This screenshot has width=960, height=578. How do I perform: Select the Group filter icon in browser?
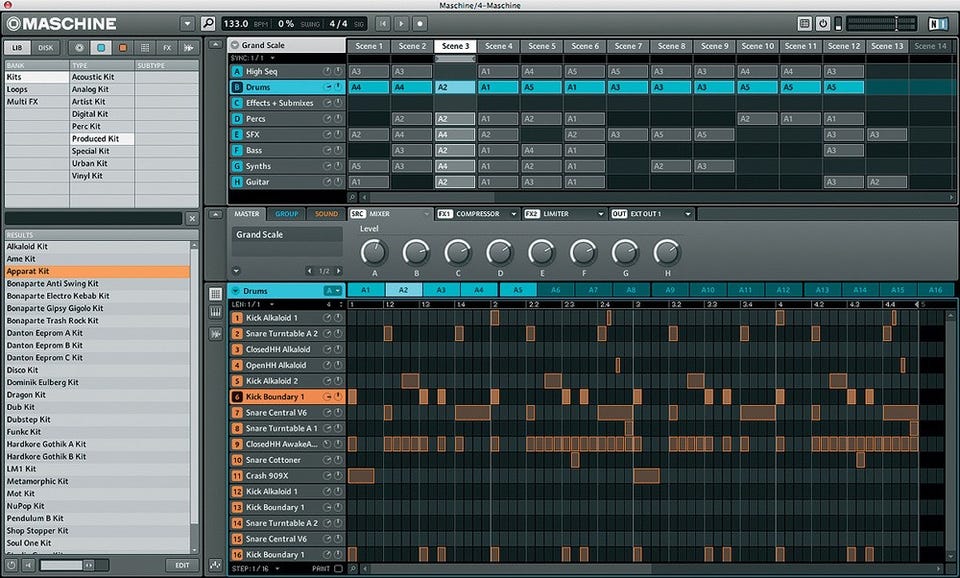pos(100,47)
